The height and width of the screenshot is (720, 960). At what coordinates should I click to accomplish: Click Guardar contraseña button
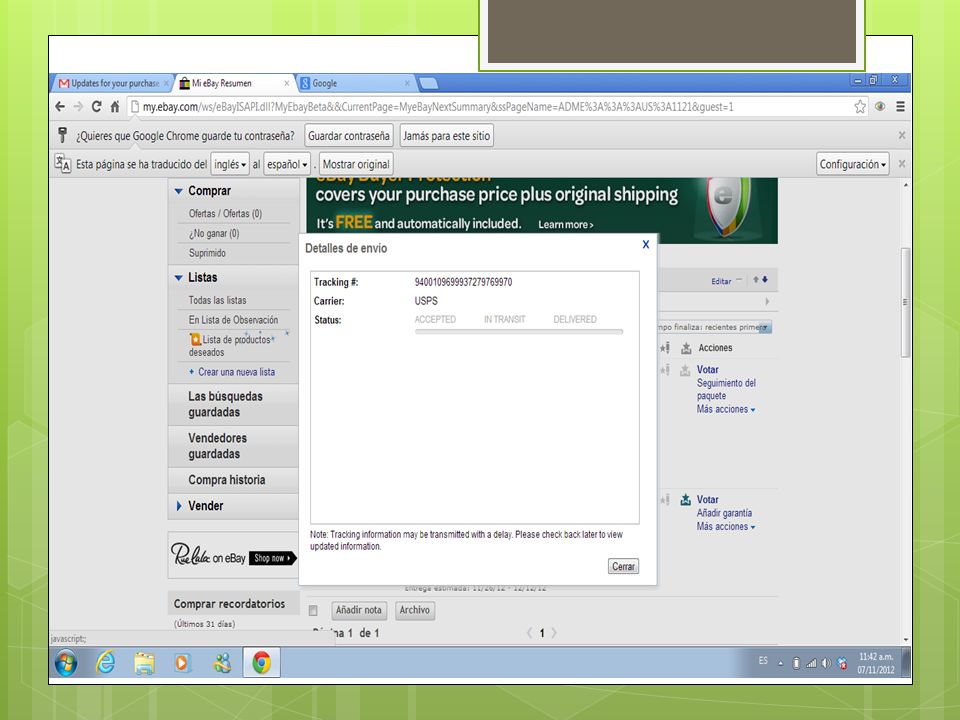click(x=348, y=135)
